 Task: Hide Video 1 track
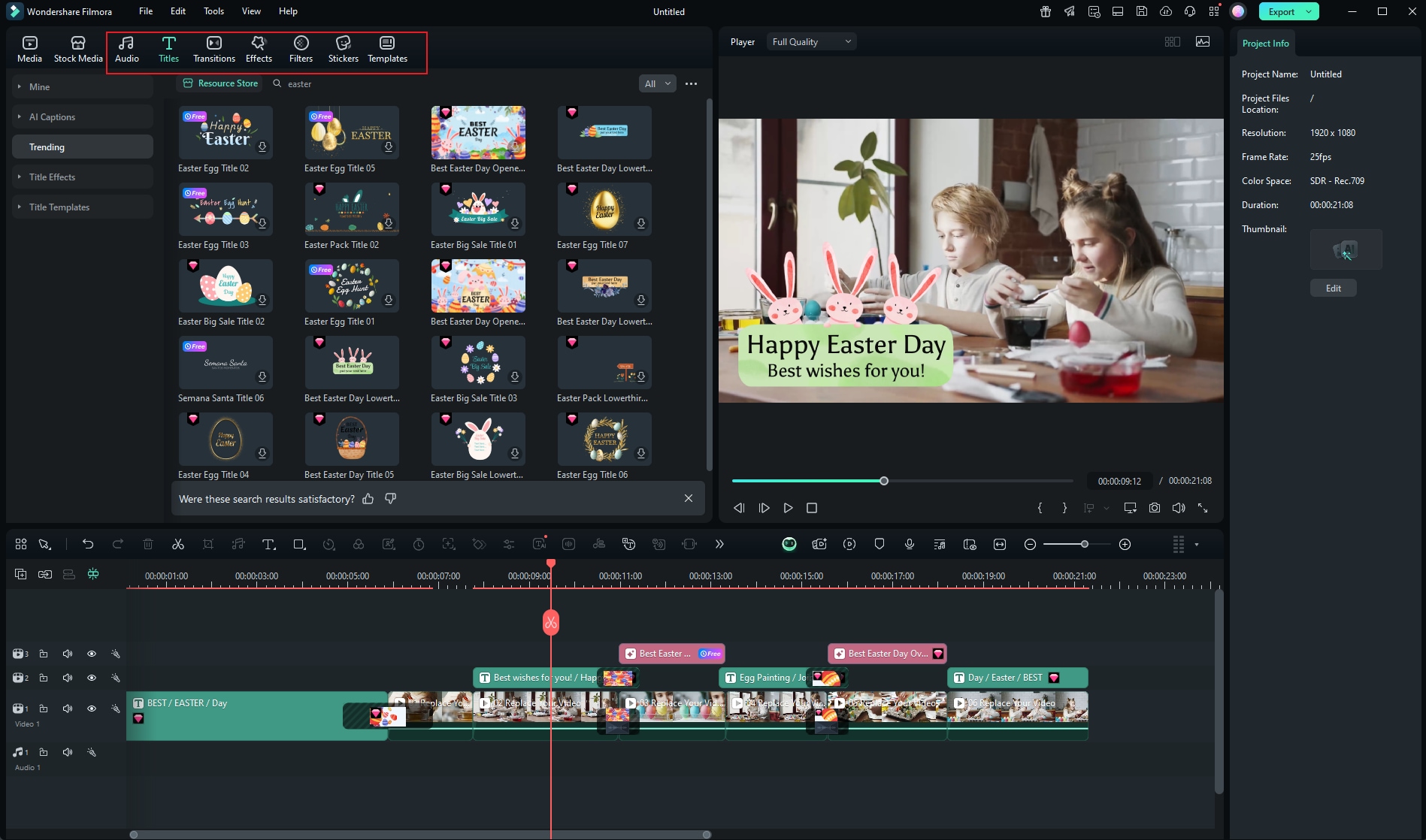[x=92, y=709]
